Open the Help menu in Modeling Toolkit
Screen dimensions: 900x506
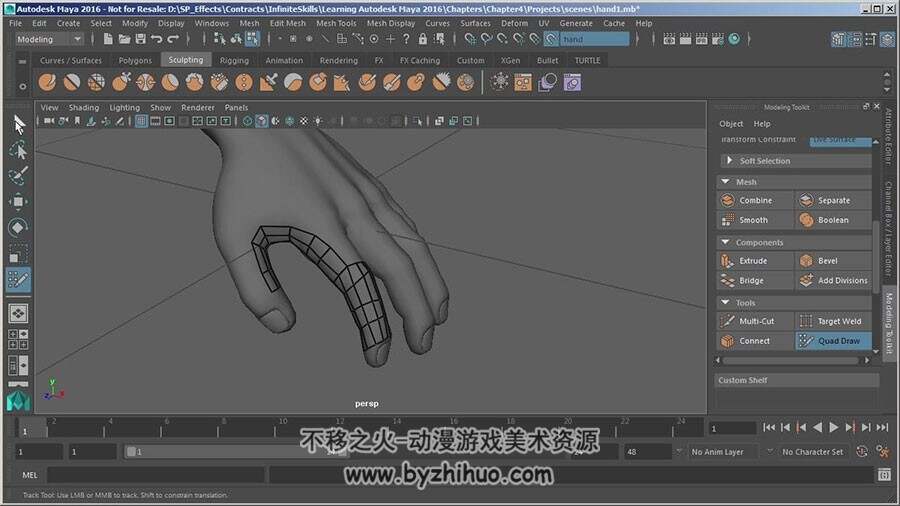(762, 124)
